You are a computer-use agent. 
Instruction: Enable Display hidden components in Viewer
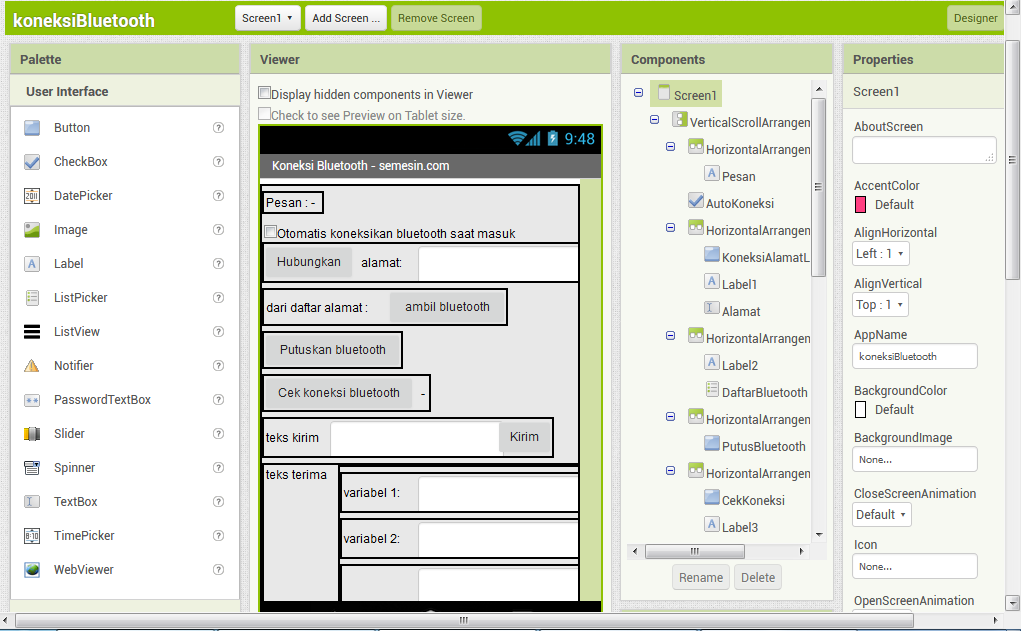tap(265, 93)
